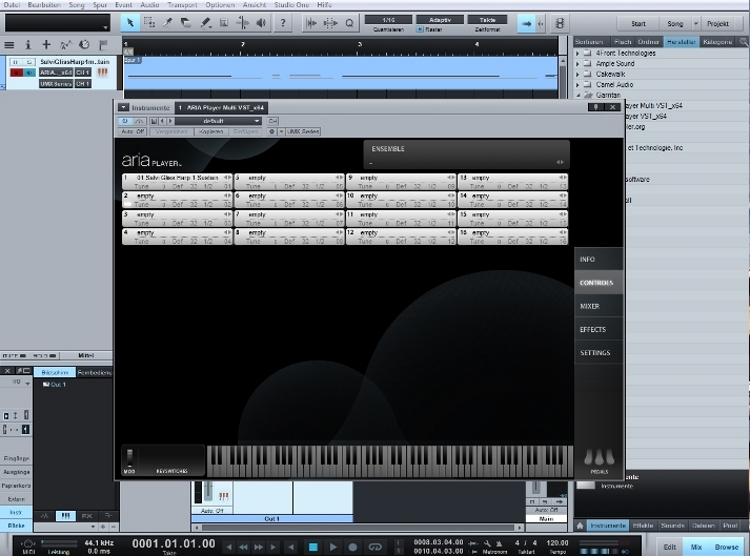
Task: Open the default preset dropdown
Action: coord(218,121)
